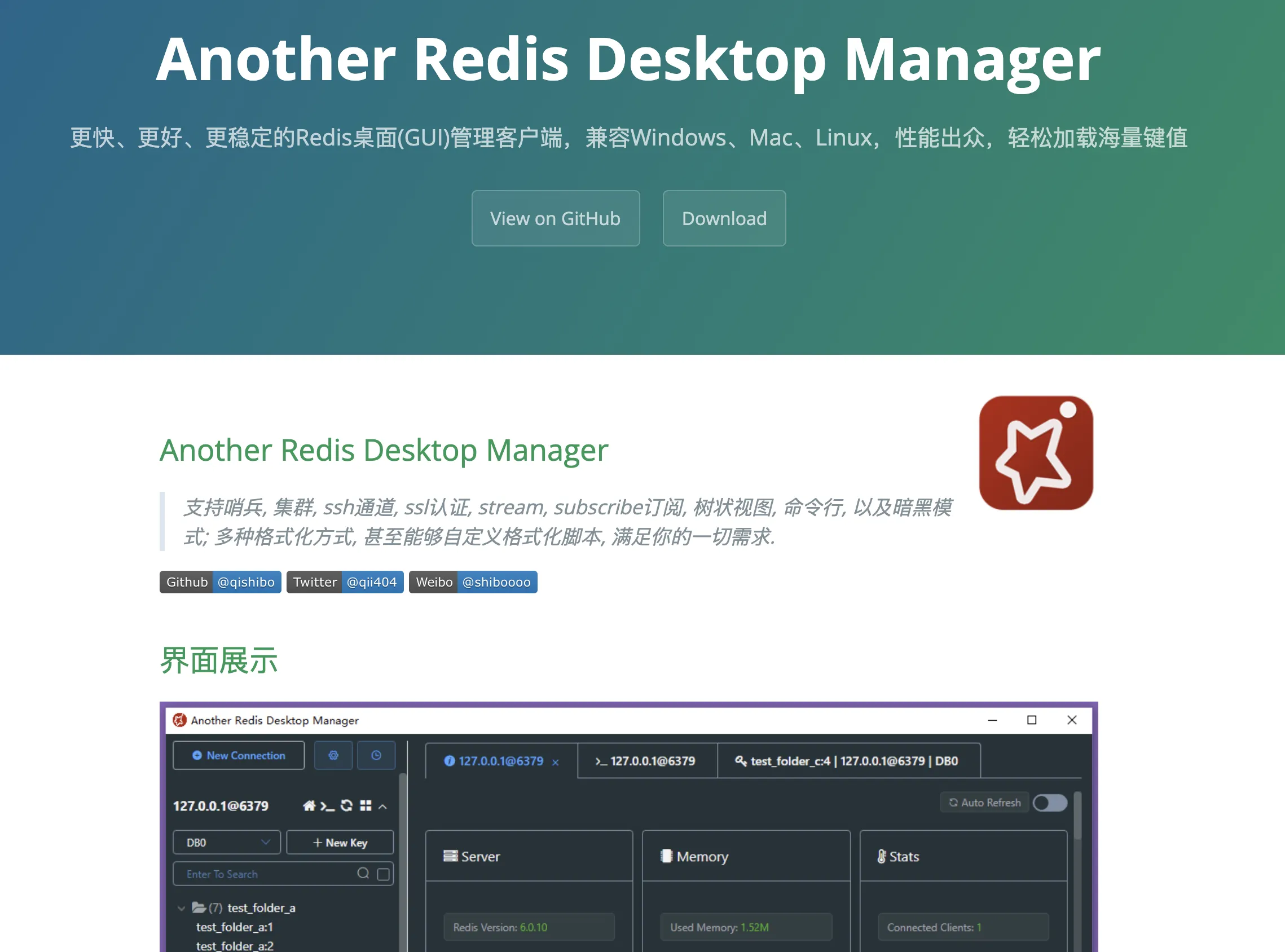Minimize the demo app window
Screen dimensions: 1285x952
992,720
